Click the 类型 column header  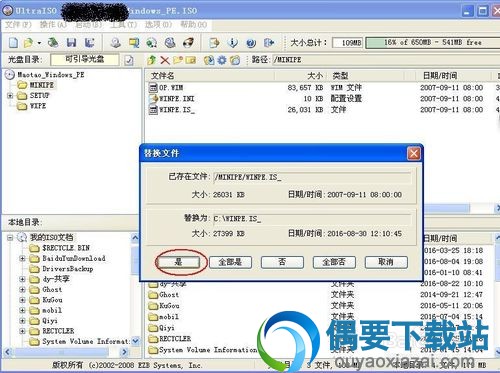340,76
